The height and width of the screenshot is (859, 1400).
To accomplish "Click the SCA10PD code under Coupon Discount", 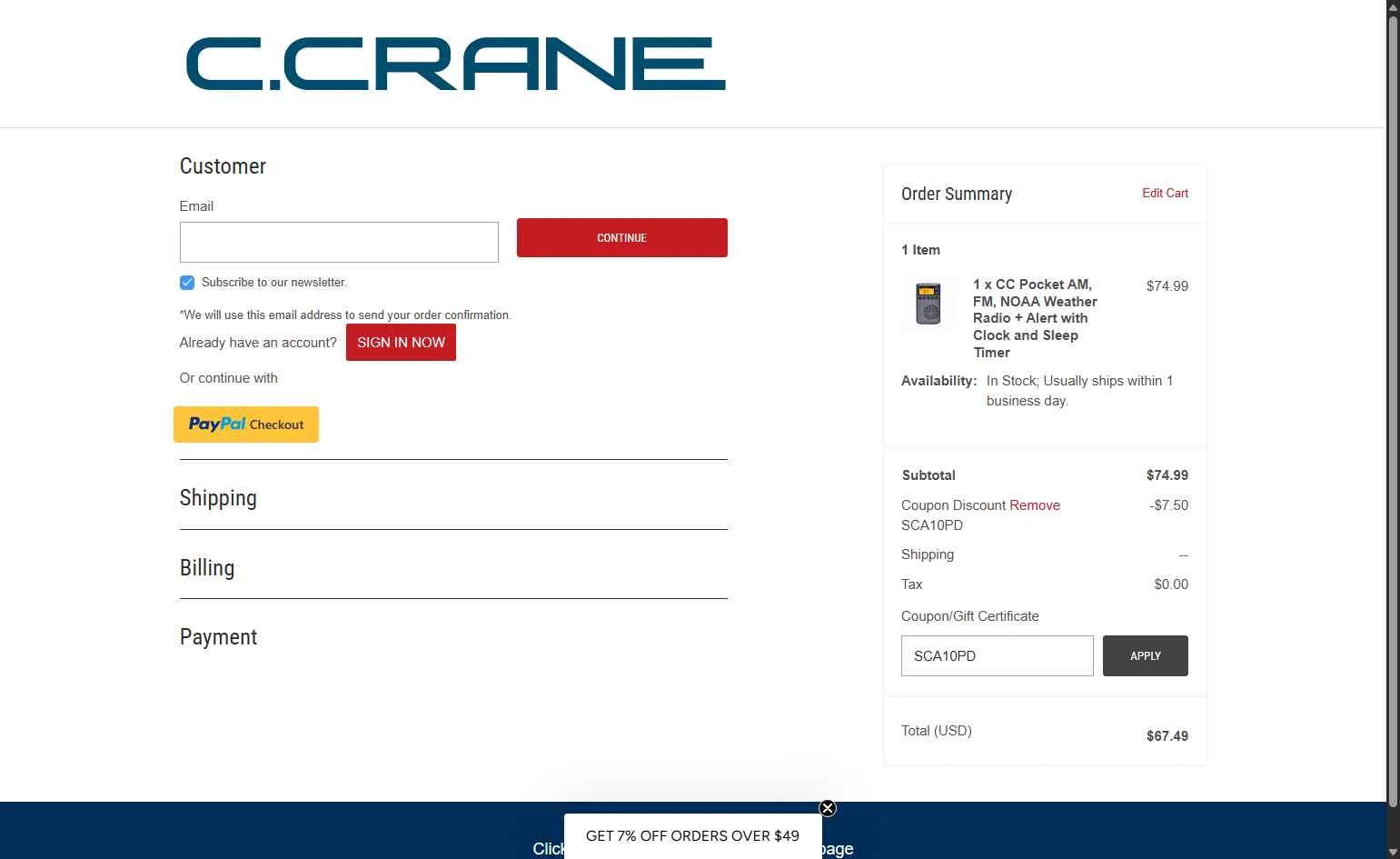I will 932,525.
